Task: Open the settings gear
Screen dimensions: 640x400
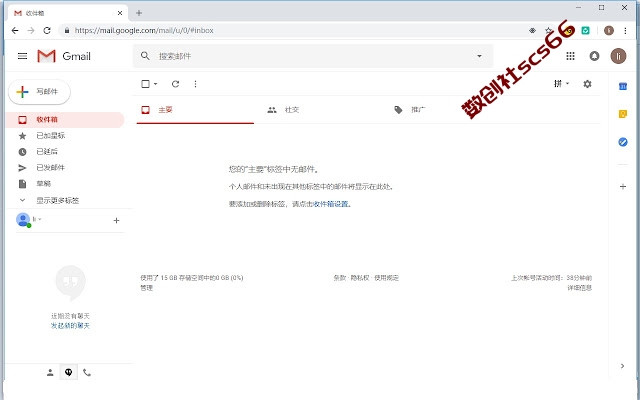Action: point(587,84)
